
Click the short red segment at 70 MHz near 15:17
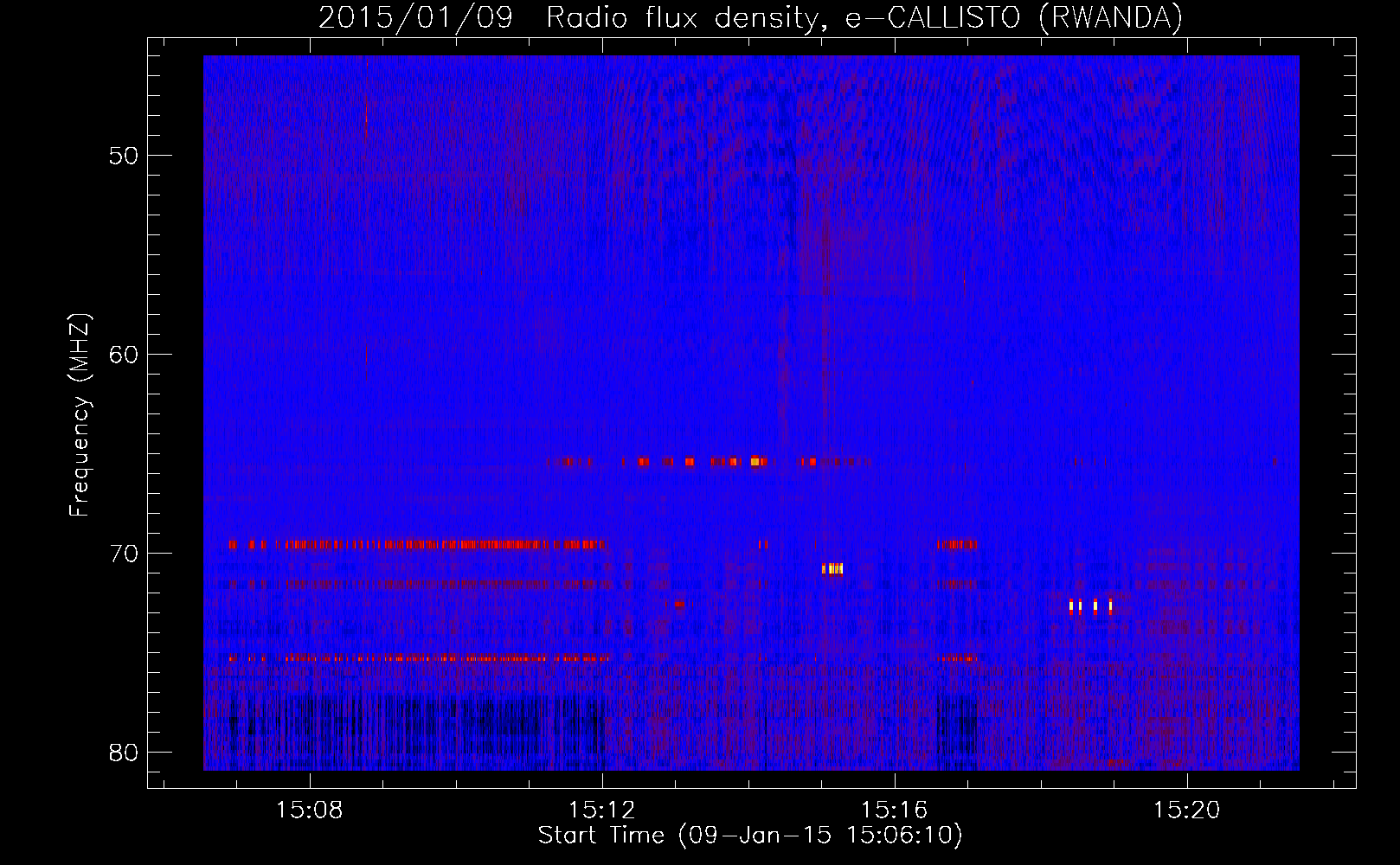coord(958,544)
